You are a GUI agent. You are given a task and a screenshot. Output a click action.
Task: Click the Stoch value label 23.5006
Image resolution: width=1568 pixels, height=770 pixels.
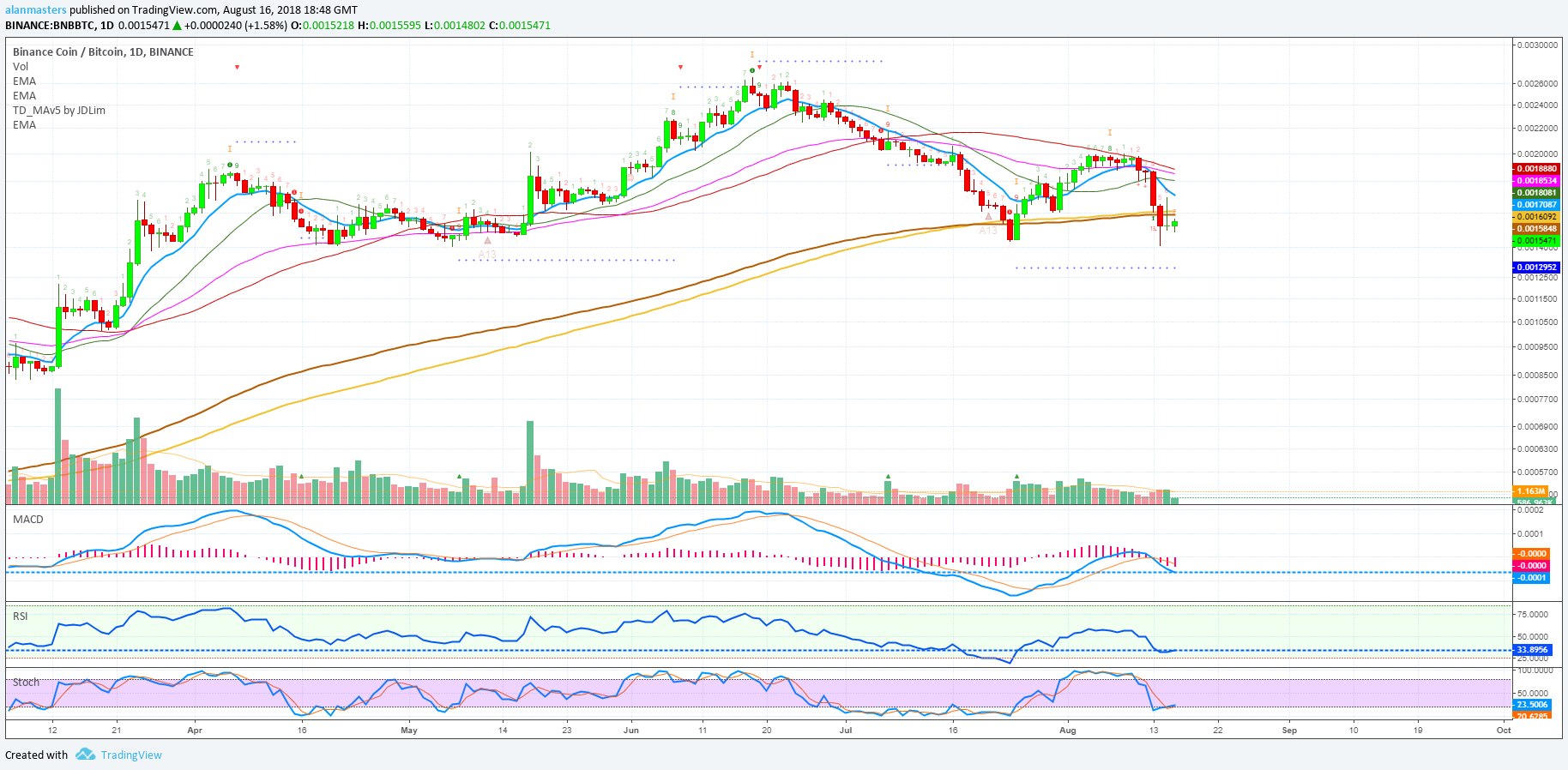coord(1533,705)
